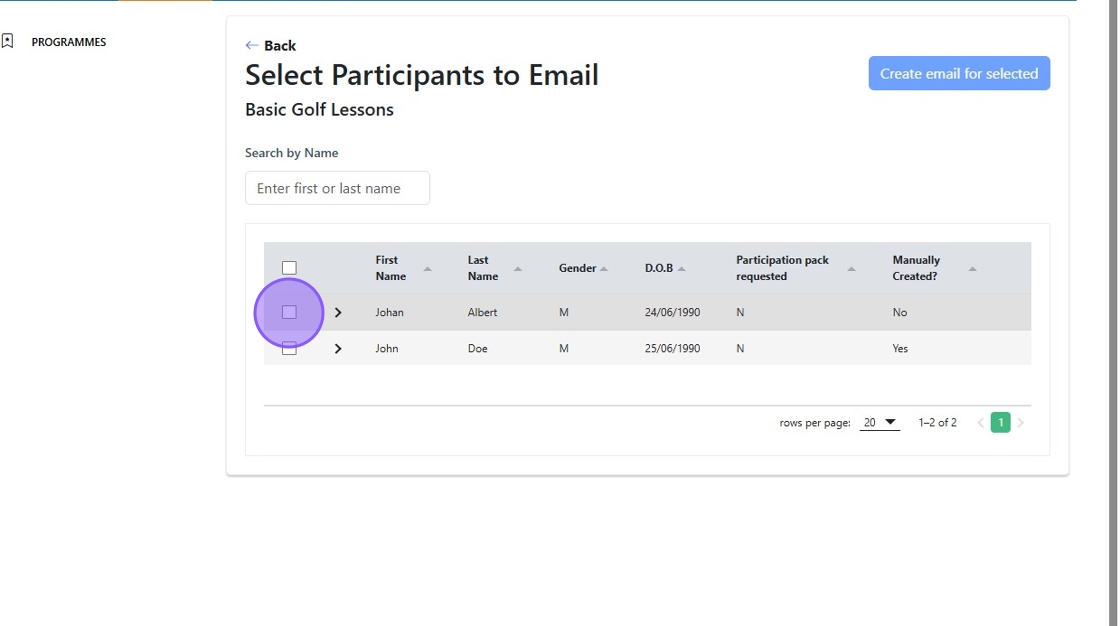Sort by Gender arrow icon
The image size is (1120, 626).
[x=604, y=269]
